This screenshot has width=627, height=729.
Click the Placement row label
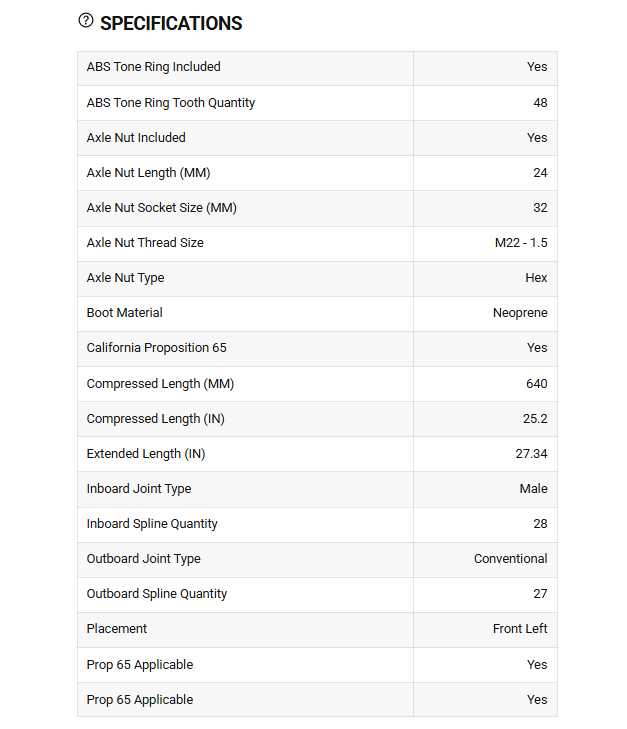coord(117,629)
